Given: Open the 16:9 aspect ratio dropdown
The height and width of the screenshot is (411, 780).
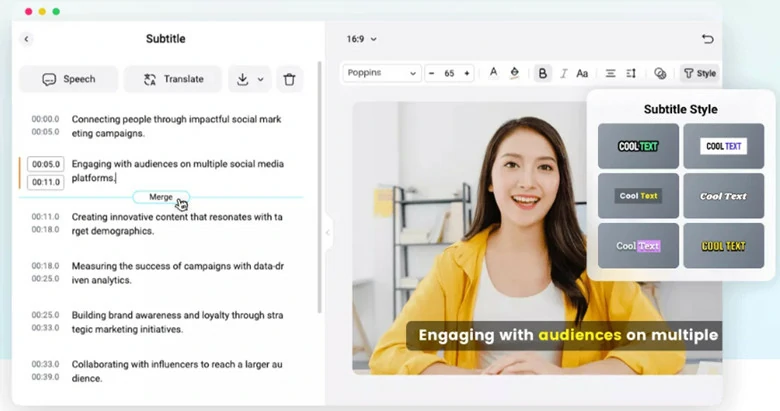Looking at the screenshot, I should [x=362, y=39].
